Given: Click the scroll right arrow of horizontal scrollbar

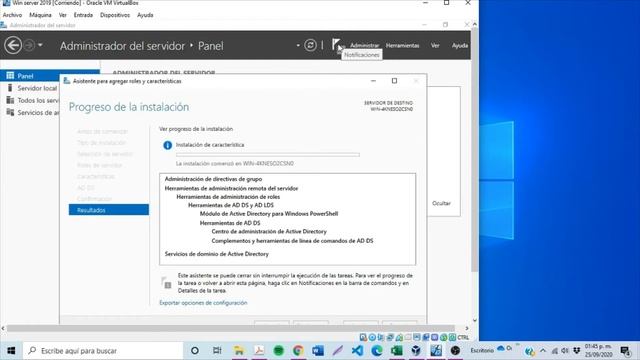Looking at the screenshot, I should [467, 328].
